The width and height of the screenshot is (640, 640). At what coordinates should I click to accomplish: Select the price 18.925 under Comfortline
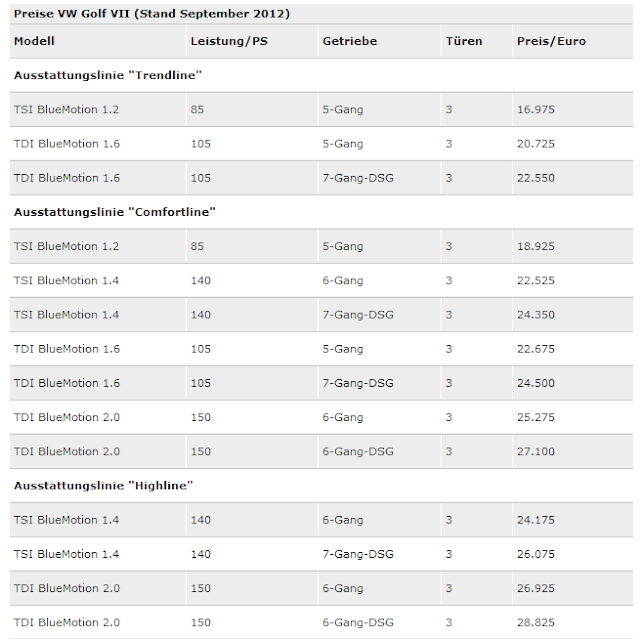pyautogui.click(x=536, y=246)
